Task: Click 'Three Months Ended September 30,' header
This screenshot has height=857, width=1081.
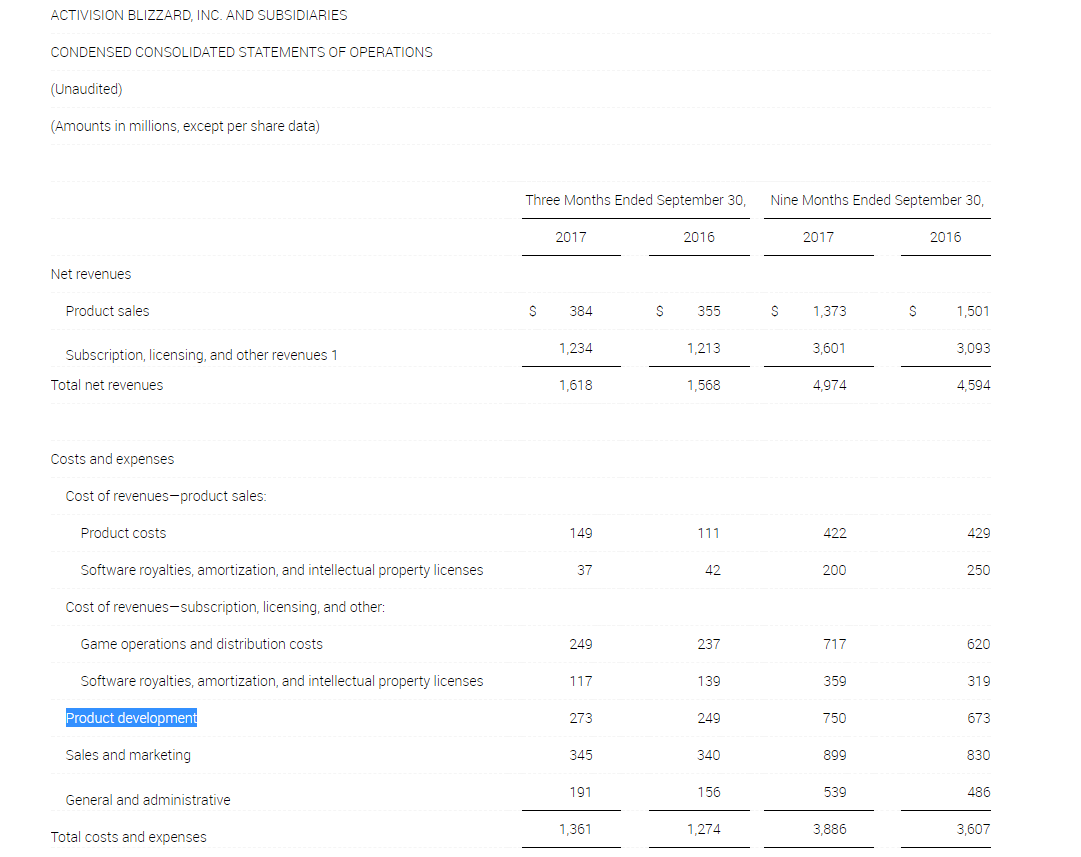Action: click(636, 200)
